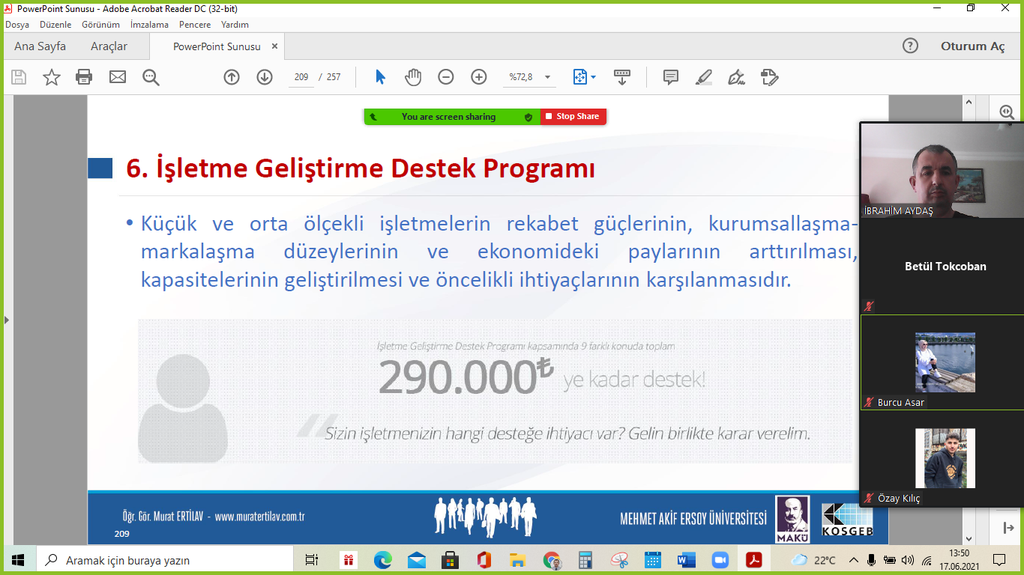This screenshot has height=575, width=1024.
Task: Switch to Ana Sayfa tab
Action: coord(40,46)
